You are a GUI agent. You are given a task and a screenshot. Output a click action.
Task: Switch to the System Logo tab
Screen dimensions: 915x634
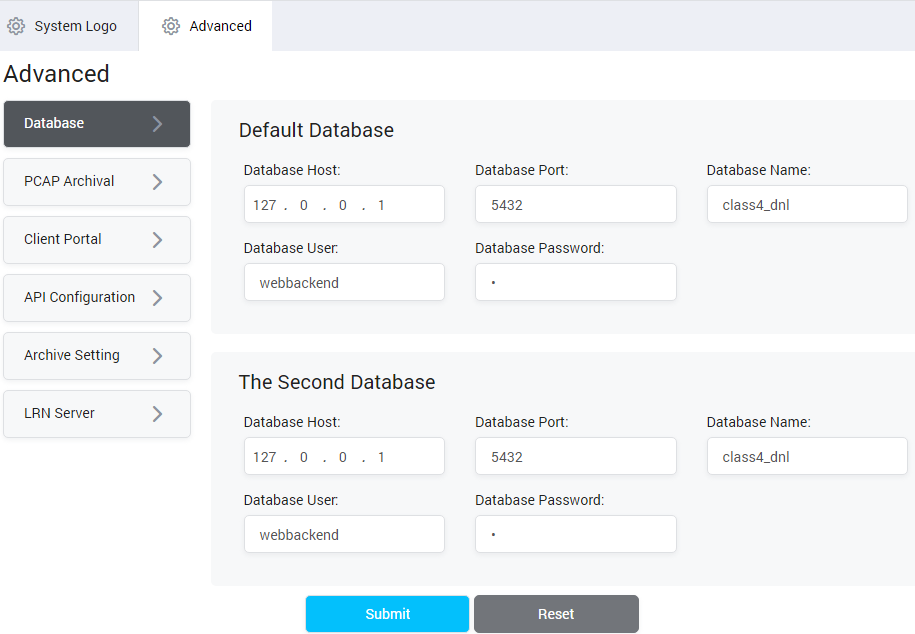click(75, 26)
